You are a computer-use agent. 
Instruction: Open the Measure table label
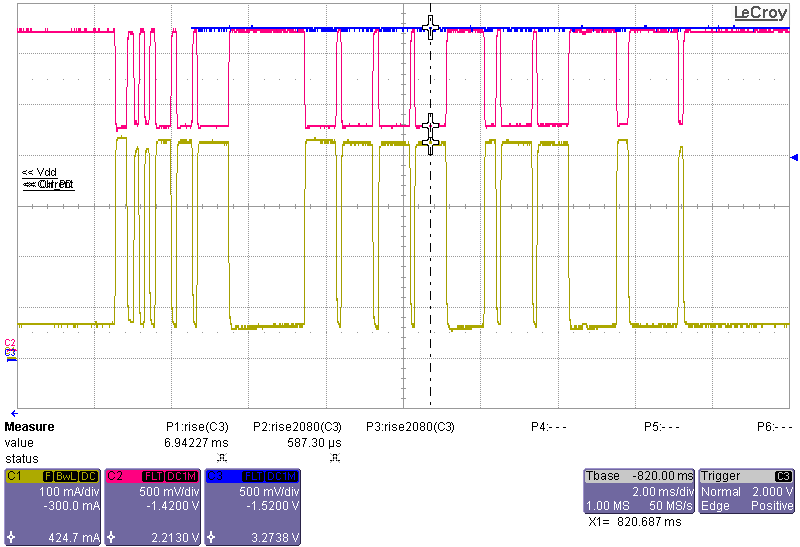click(30, 427)
